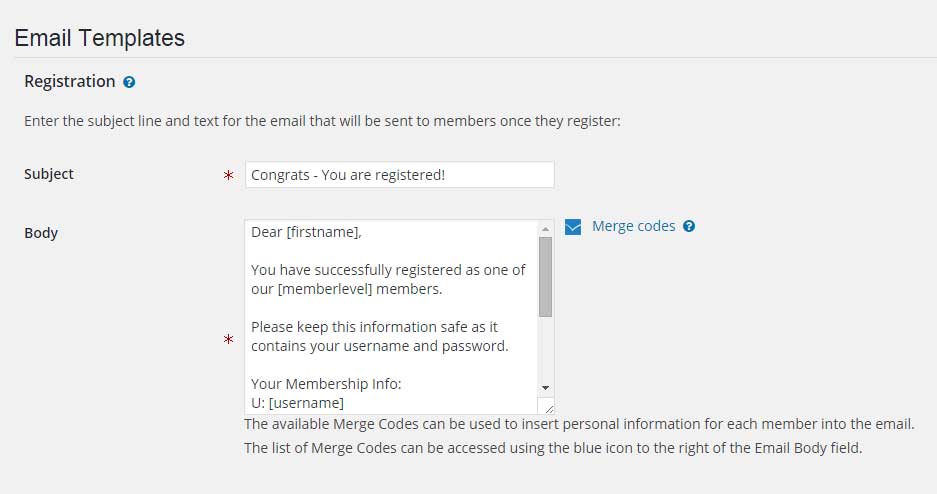Click the 'Your Membership Info:' line in Body

pyautogui.click(x=326, y=383)
